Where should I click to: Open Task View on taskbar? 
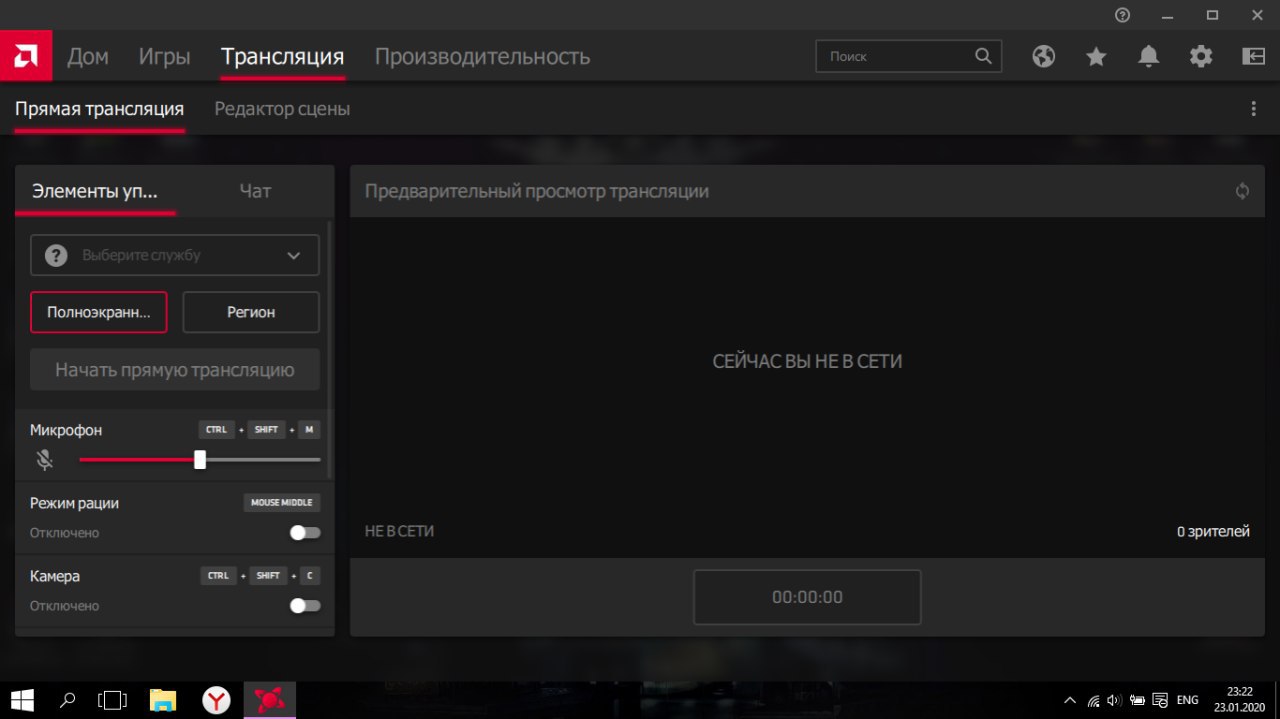click(114, 700)
